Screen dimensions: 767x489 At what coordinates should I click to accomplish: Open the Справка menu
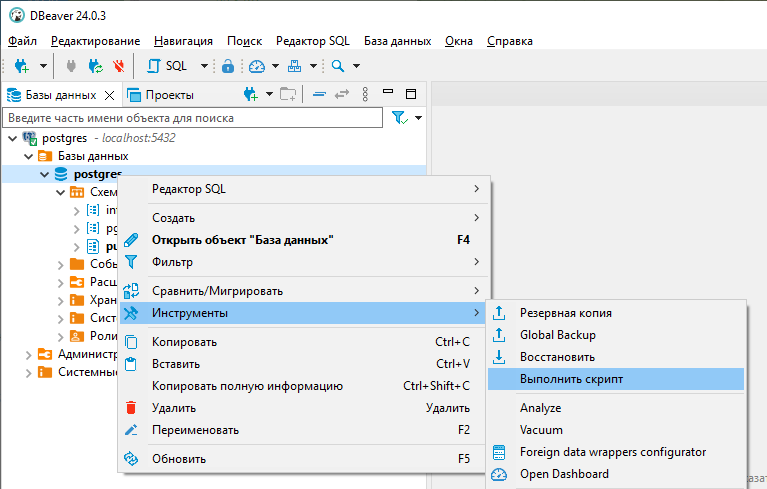tap(510, 41)
